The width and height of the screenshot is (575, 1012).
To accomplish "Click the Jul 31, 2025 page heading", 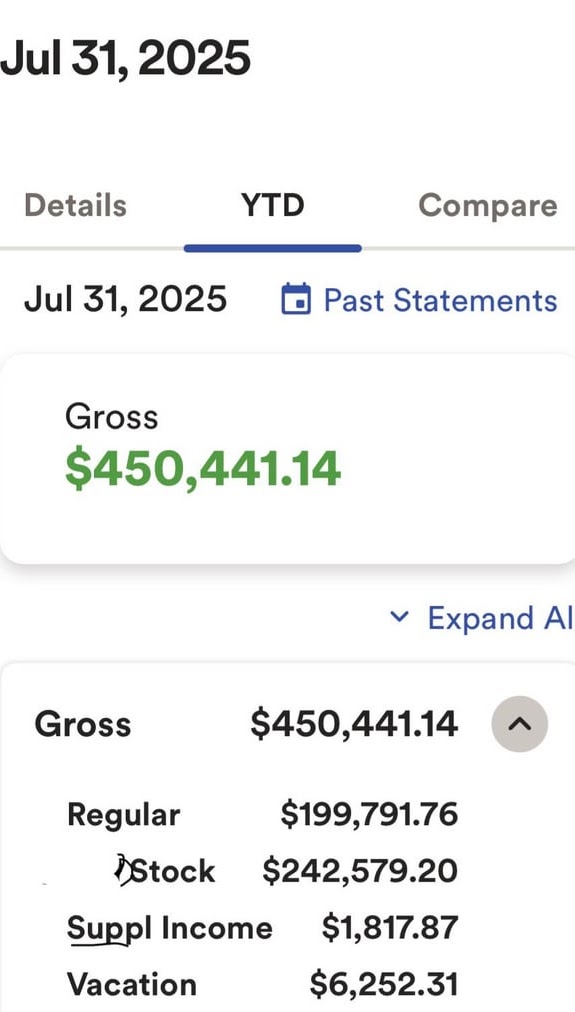I will [125, 59].
